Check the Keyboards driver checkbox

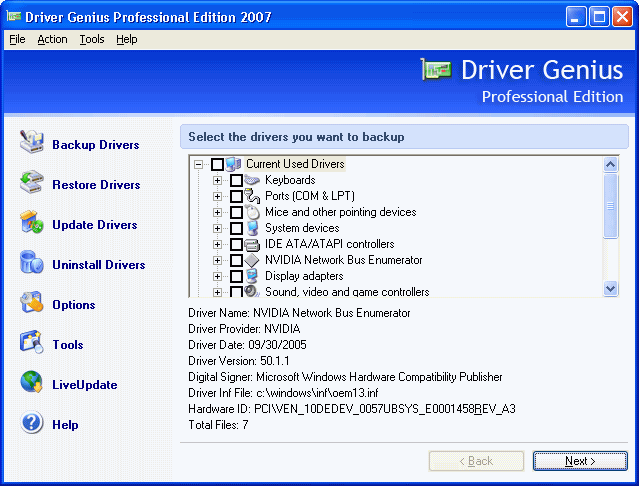(236, 181)
